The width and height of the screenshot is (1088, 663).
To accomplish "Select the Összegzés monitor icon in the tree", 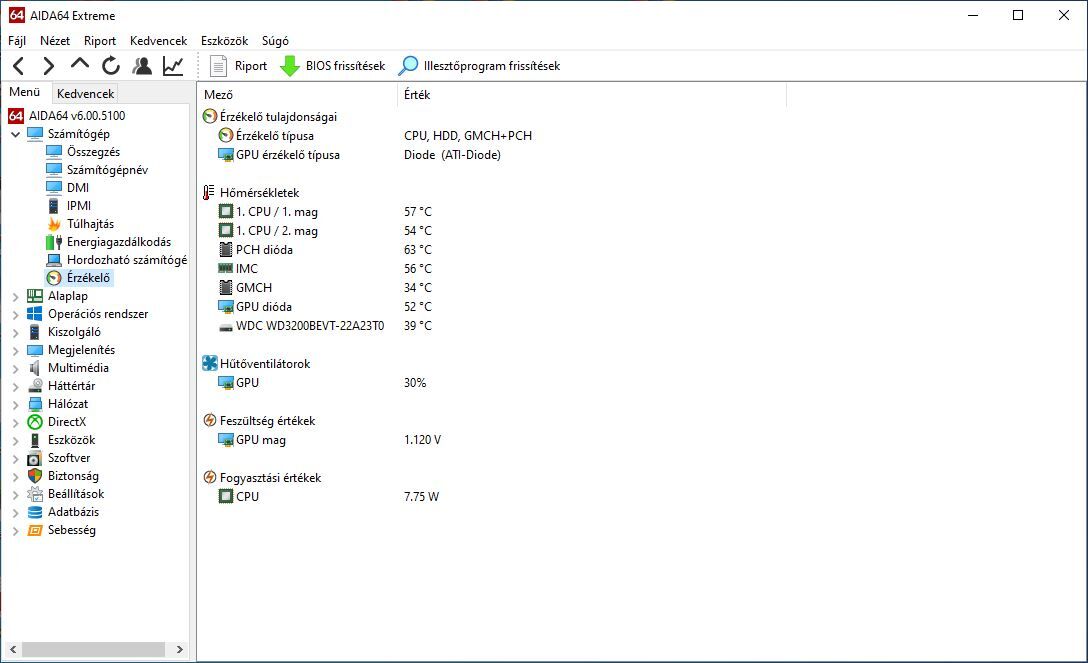I will (x=54, y=151).
